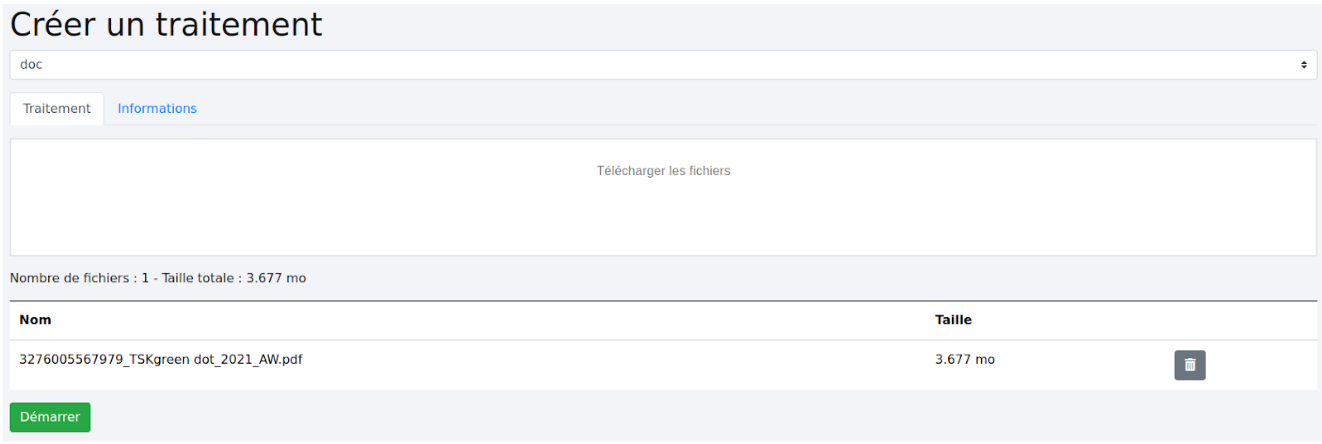The height and width of the screenshot is (444, 1322).
Task: Click the Taille column header
Action: (x=953, y=320)
